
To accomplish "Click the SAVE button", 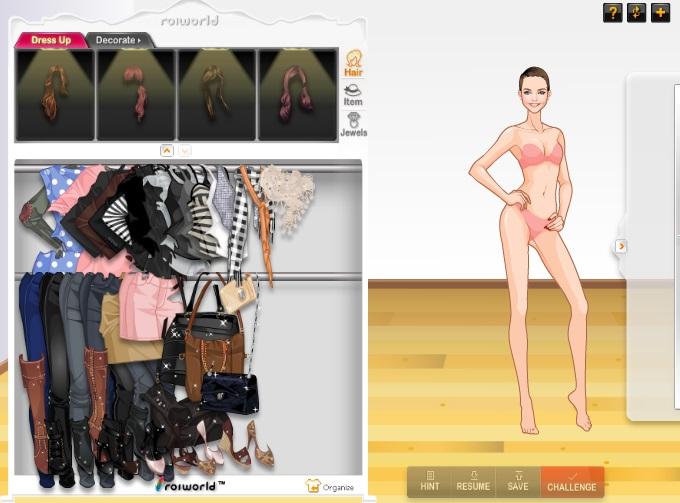I will pos(518,482).
